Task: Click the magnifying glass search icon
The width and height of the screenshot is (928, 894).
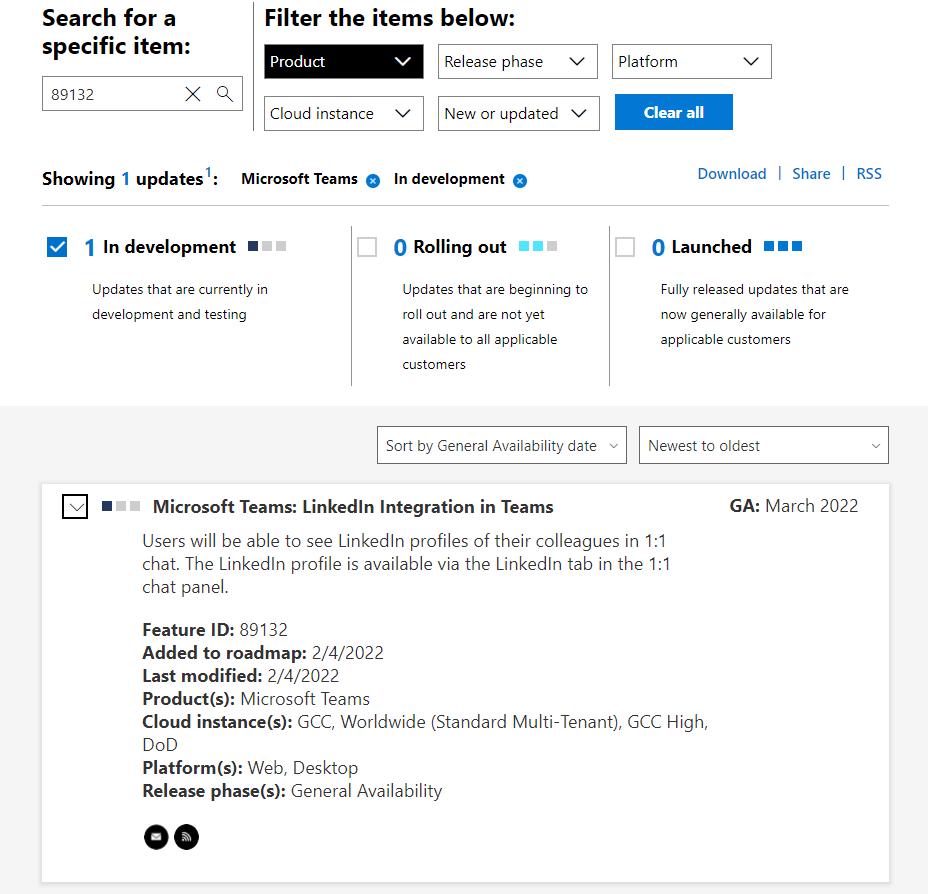Action: pyautogui.click(x=224, y=93)
